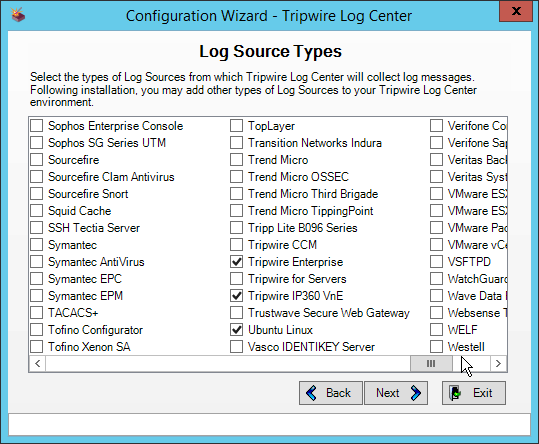Check the VMware Pa... checkbox
The width and height of the screenshot is (539, 444).
437,228
